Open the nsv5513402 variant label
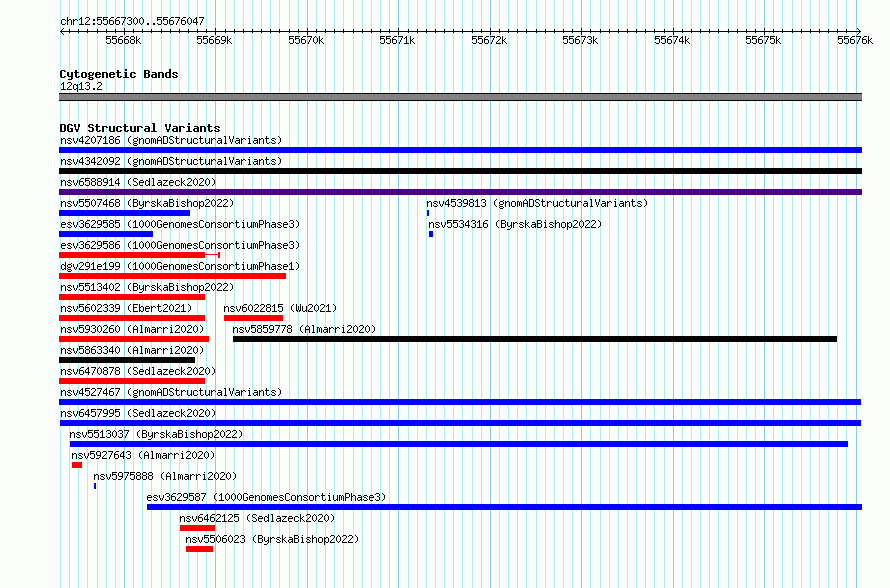Viewport: 890px width, 588px height. [147, 287]
